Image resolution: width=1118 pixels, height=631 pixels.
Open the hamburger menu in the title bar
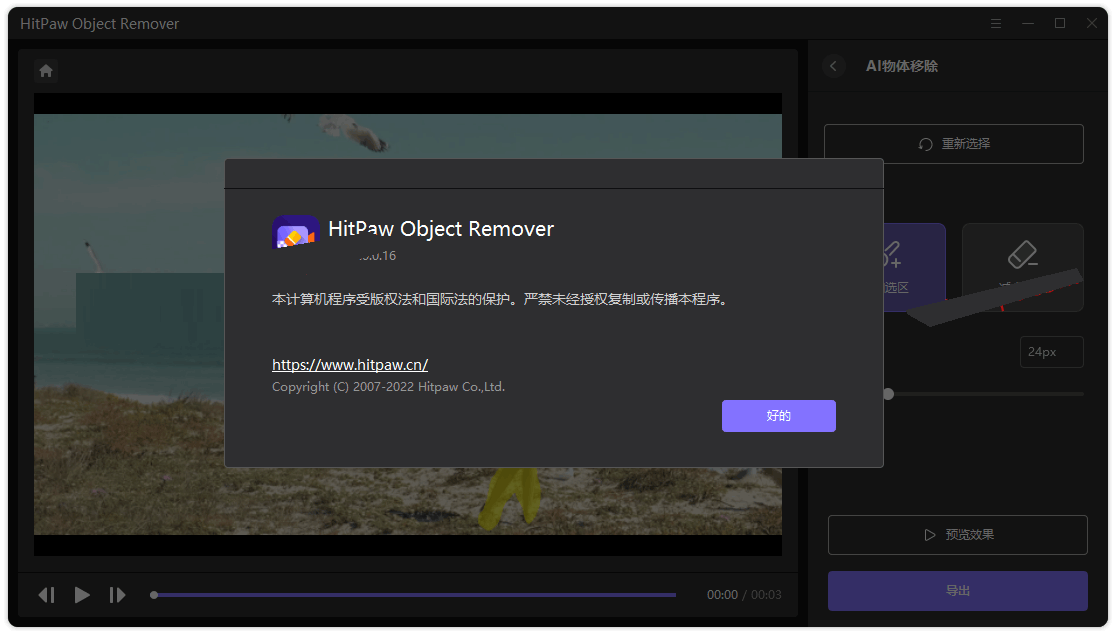click(995, 23)
